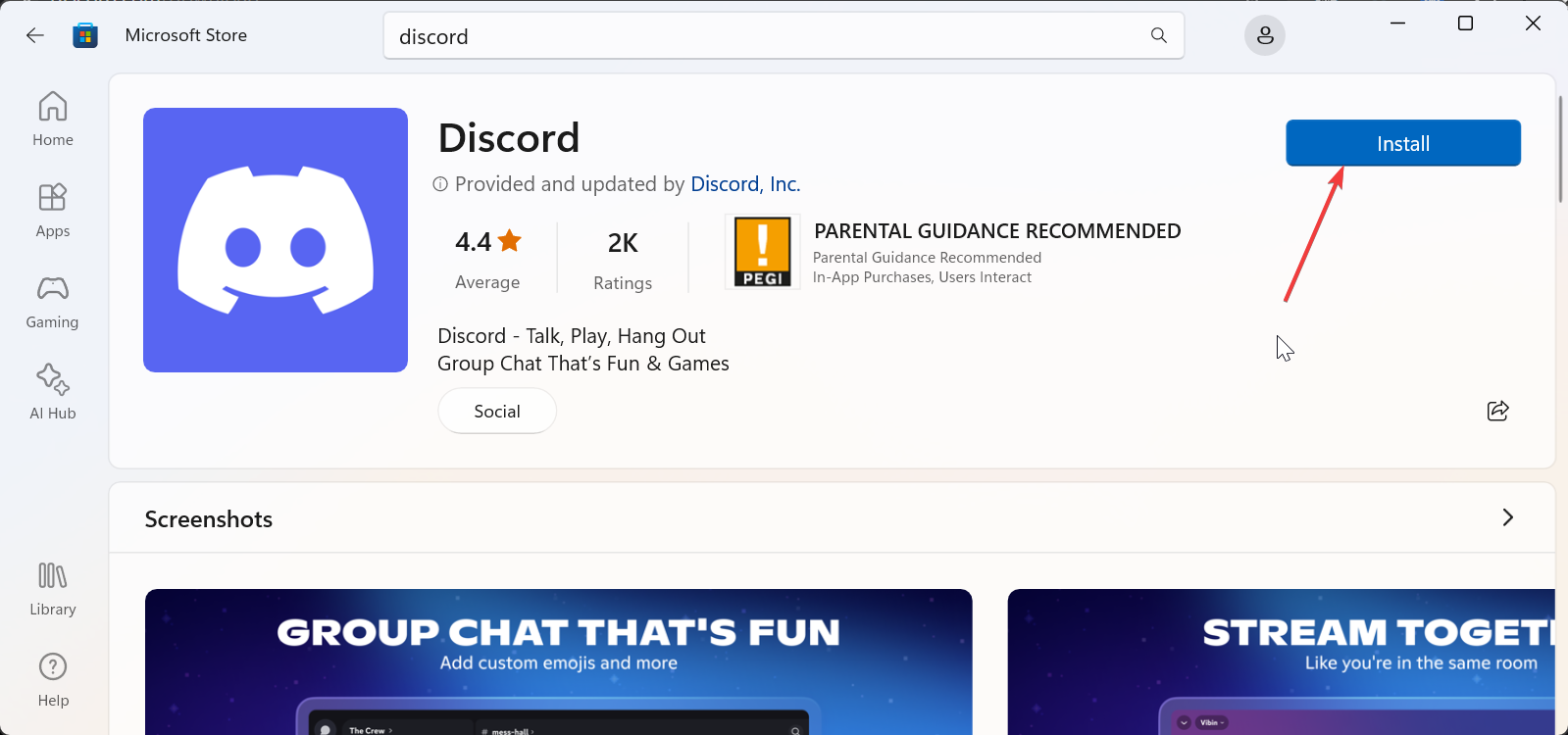Close the Microsoft Store window
Screen dimensions: 1568x735
(1533, 24)
